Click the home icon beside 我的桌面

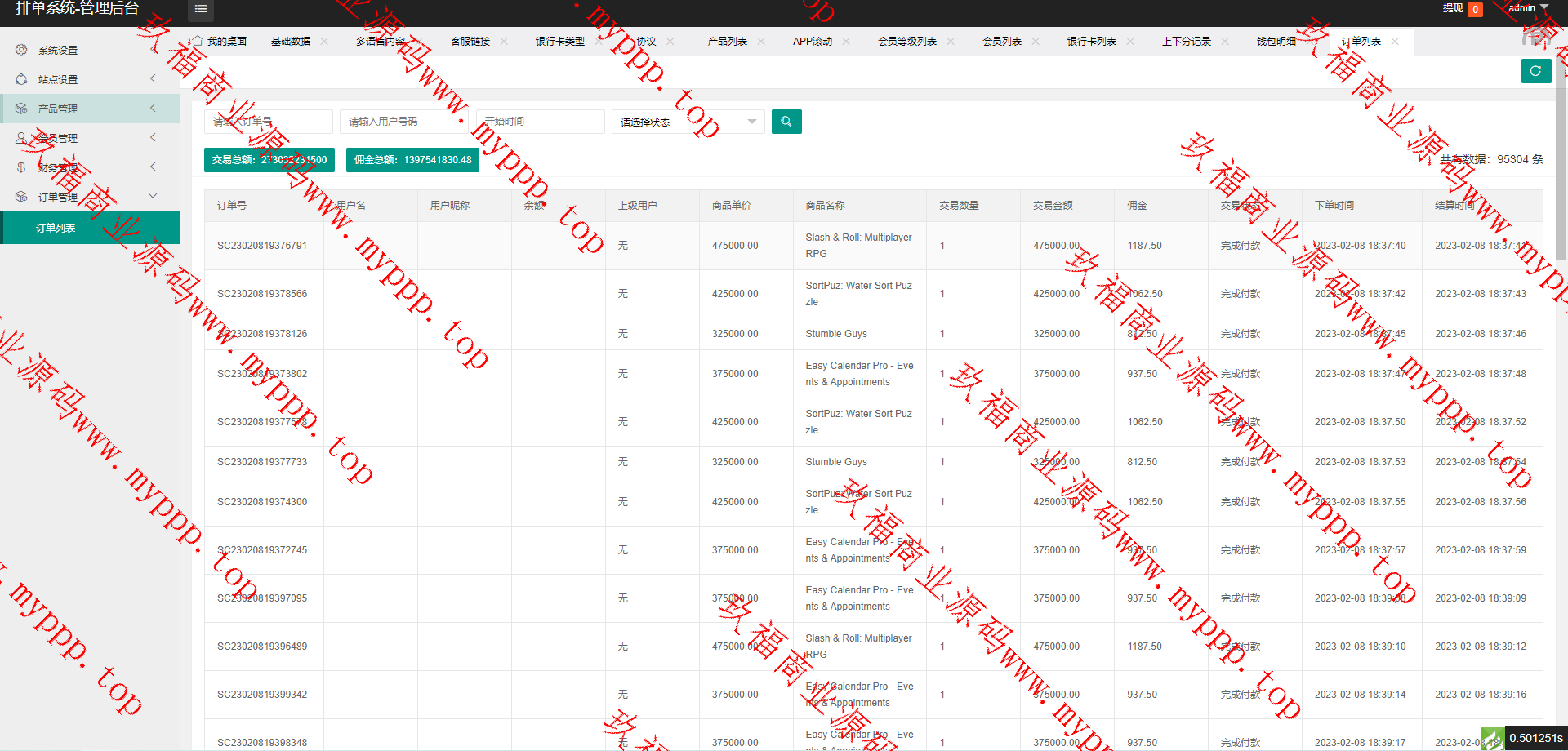(x=197, y=41)
